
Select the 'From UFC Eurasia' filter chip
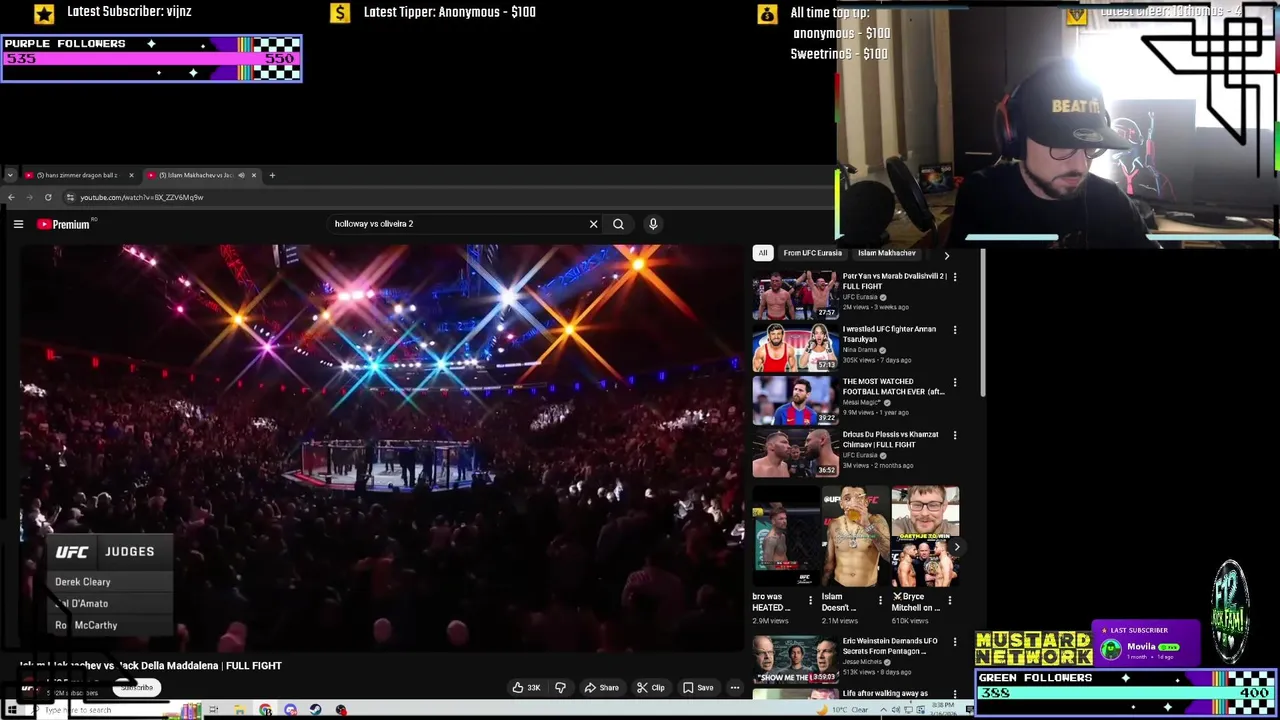point(812,253)
